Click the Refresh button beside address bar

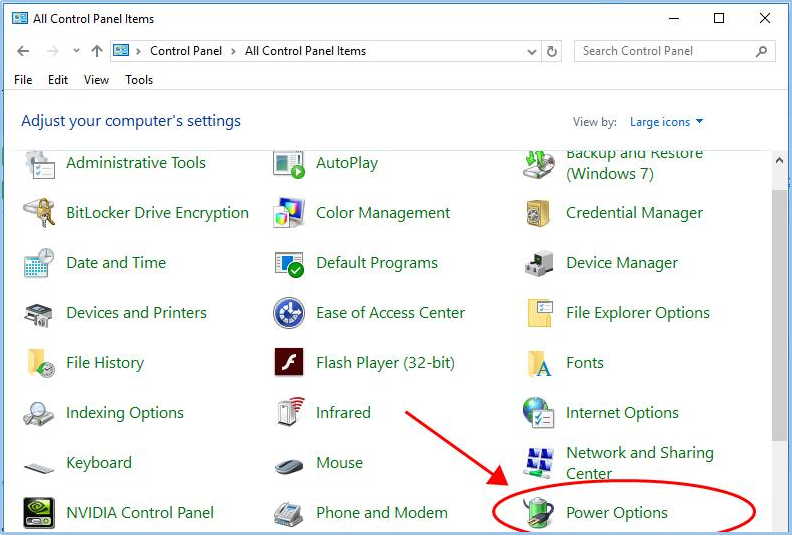553,51
